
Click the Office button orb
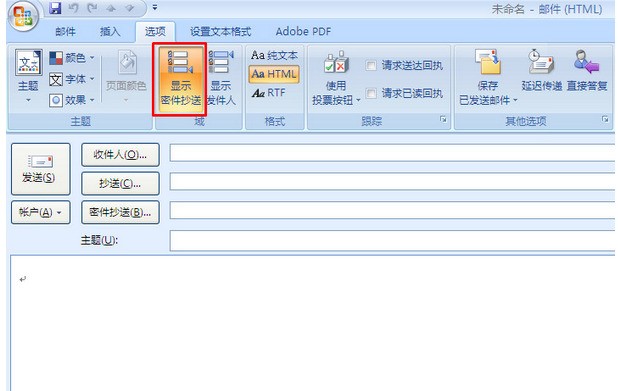(23, 16)
